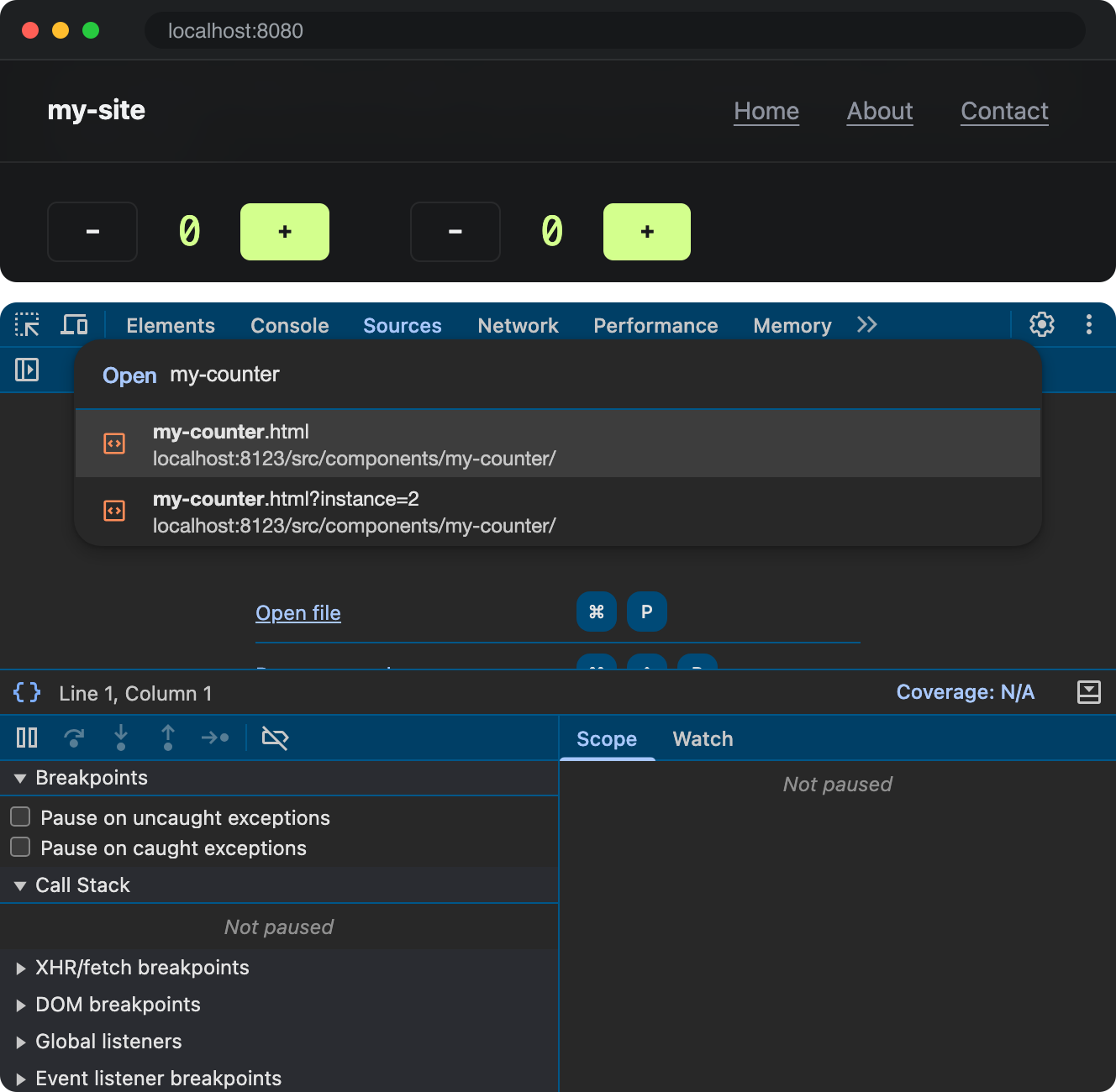This screenshot has height=1092, width=1116.
Task: Toggle the device toolbar icon
Action: [74, 325]
